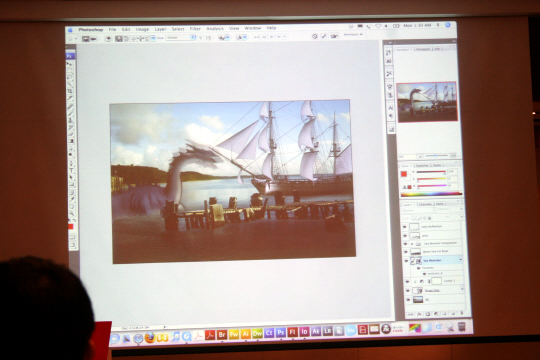The image size is (540, 360).
Task: Open After Effects from the dock
Action: tap(316, 331)
